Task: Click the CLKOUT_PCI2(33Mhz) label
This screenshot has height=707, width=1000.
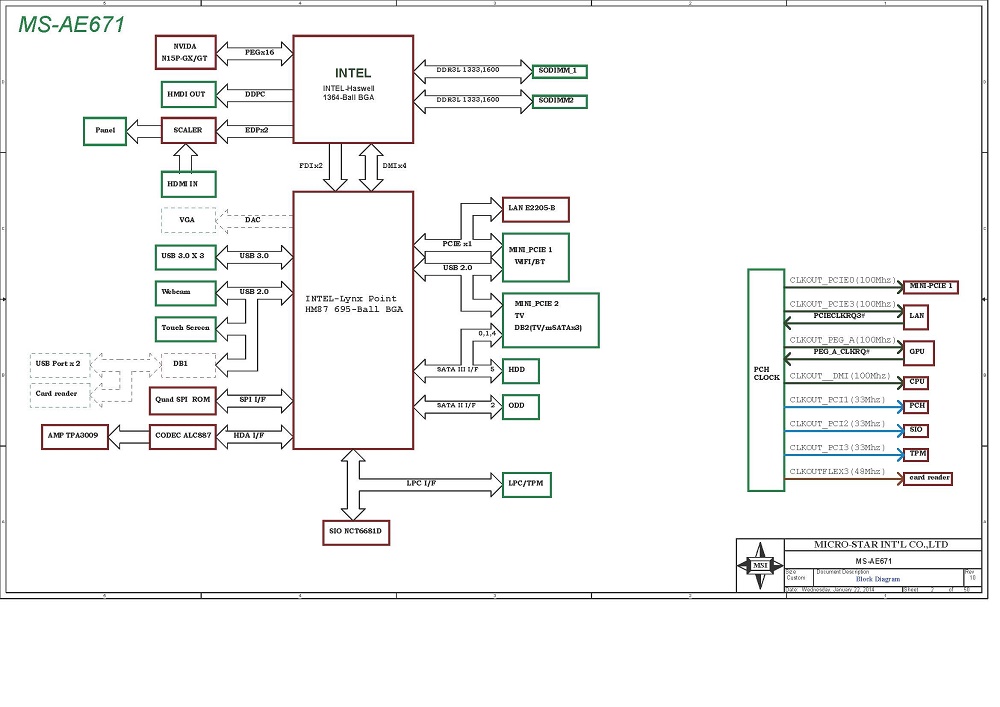Action: click(837, 424)
